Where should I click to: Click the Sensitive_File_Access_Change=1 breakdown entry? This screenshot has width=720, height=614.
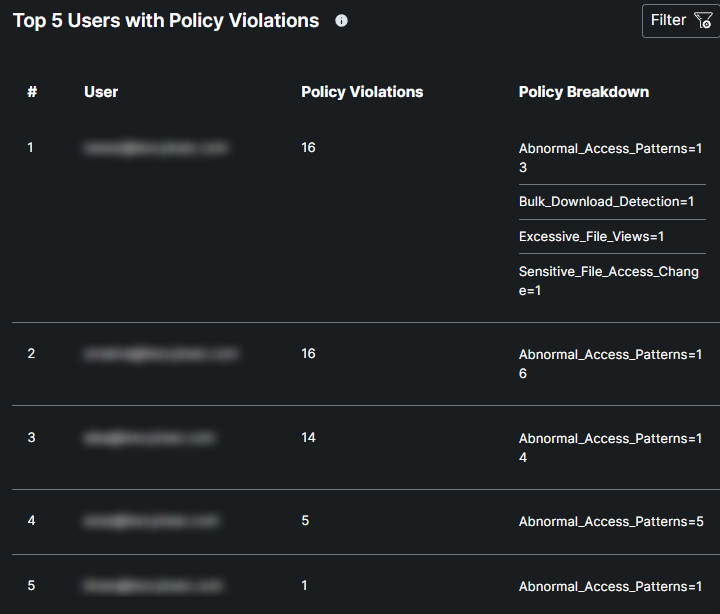(x=608, y=281)
